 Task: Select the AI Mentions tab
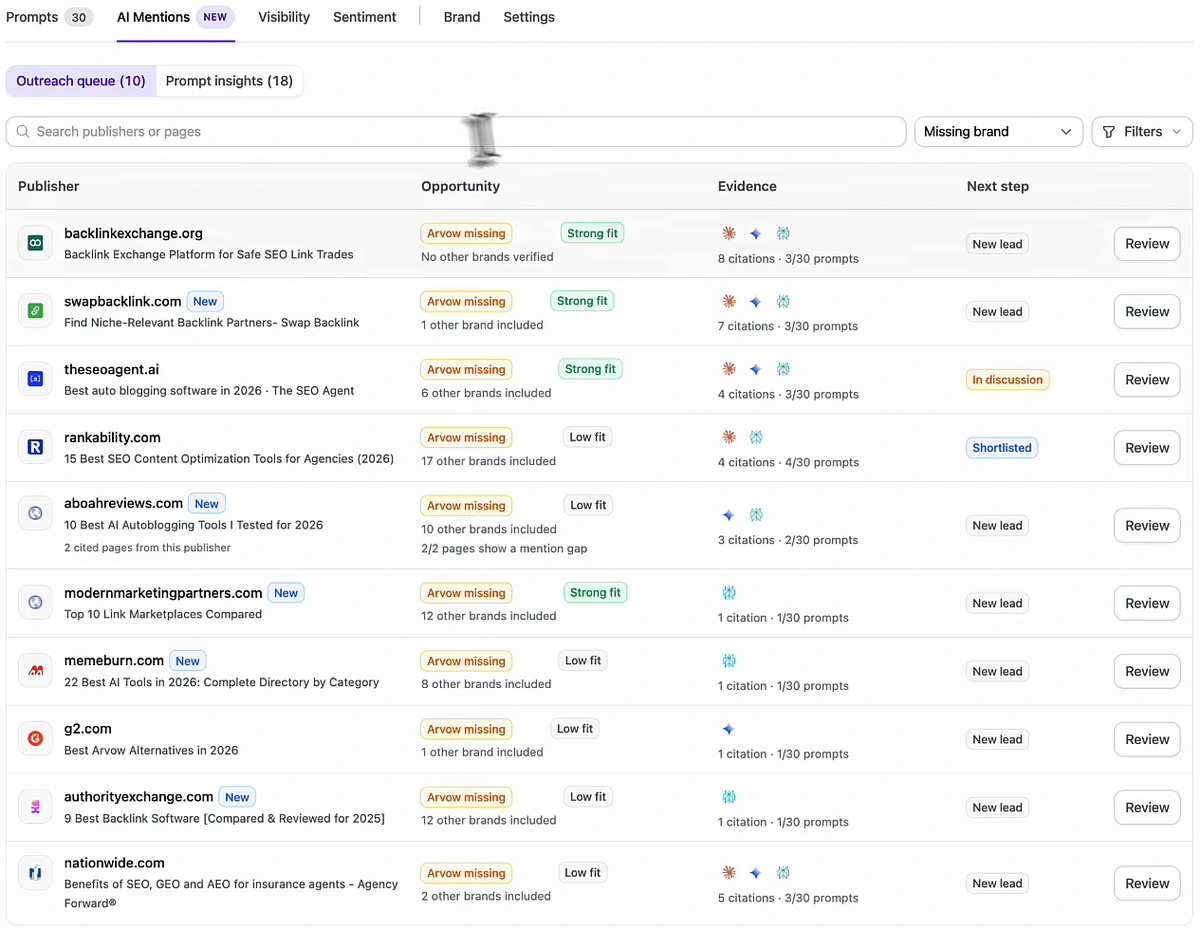(176, 17)
